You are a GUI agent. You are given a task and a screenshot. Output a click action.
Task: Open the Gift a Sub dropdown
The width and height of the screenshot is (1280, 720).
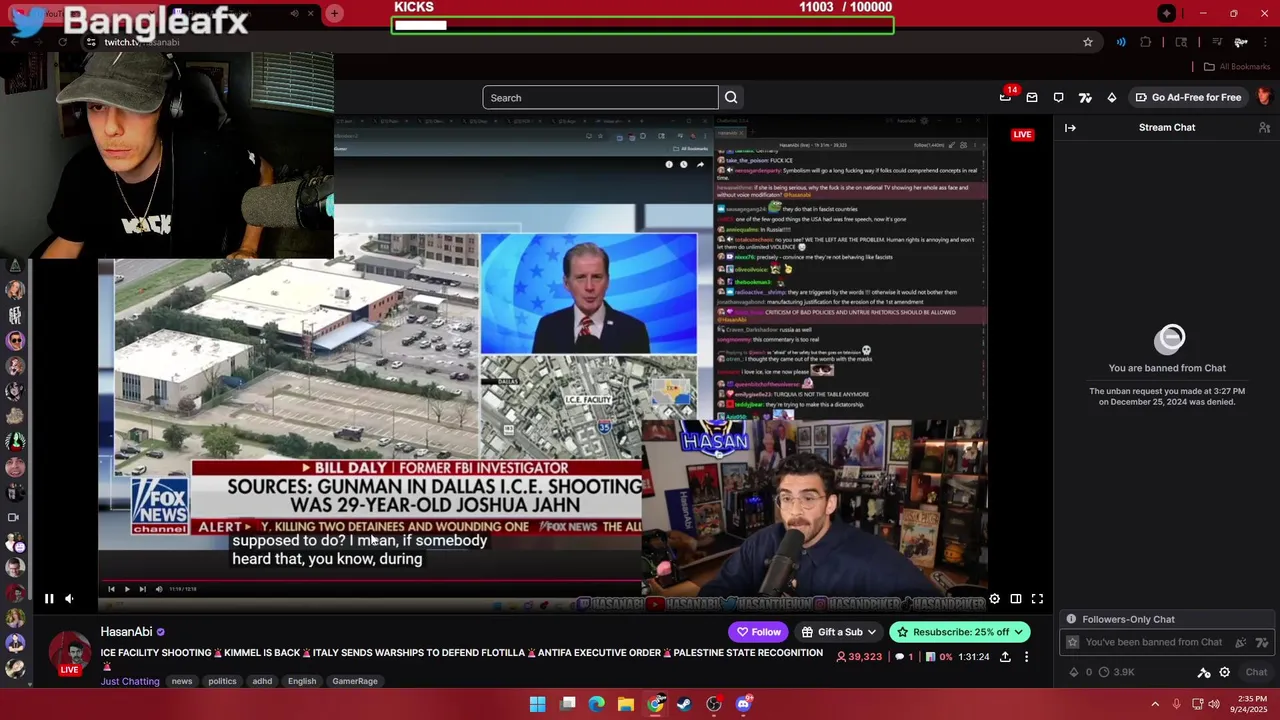coord(840,632)
